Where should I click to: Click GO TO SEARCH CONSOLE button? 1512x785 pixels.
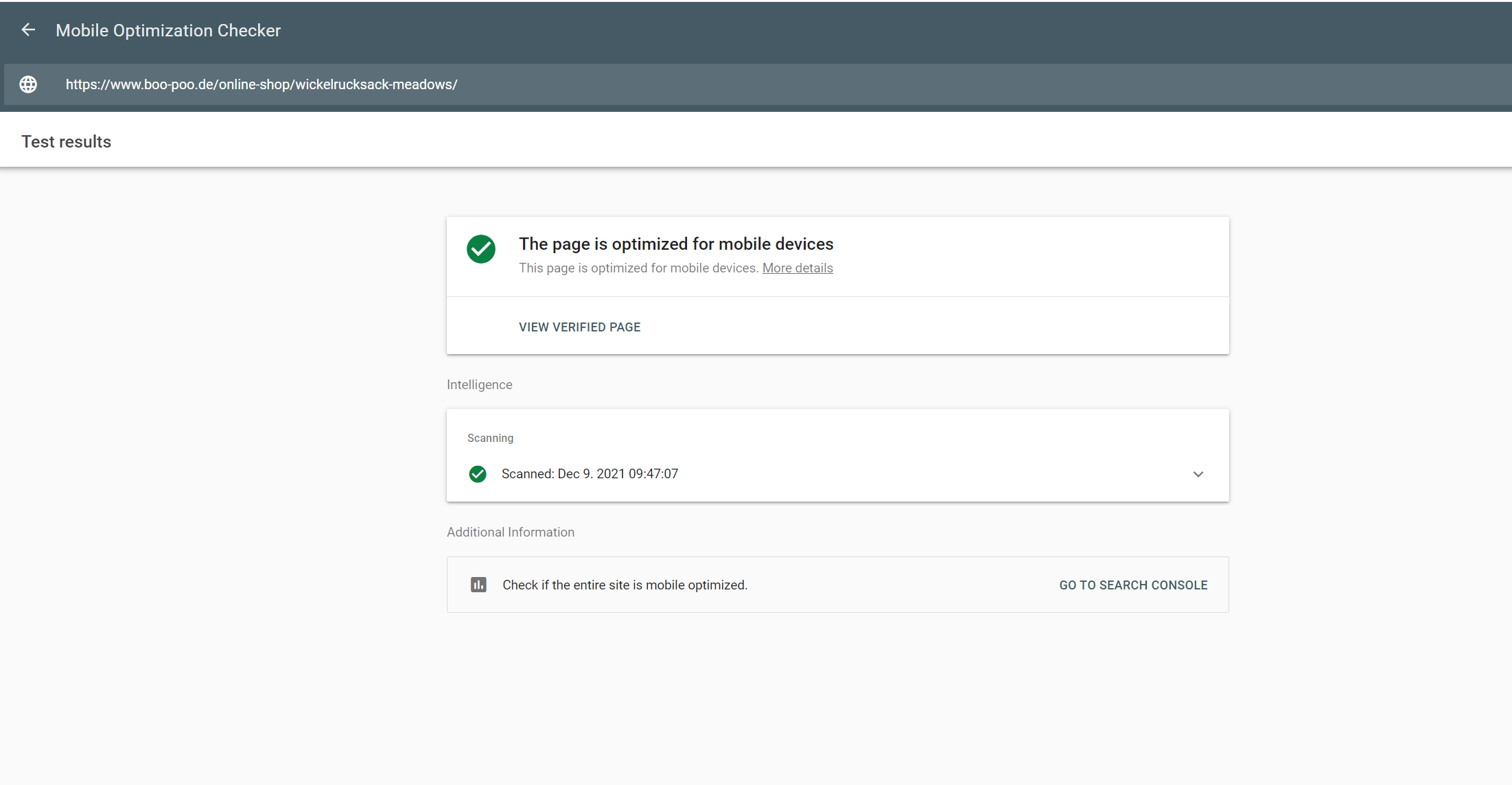(1133, 585)
